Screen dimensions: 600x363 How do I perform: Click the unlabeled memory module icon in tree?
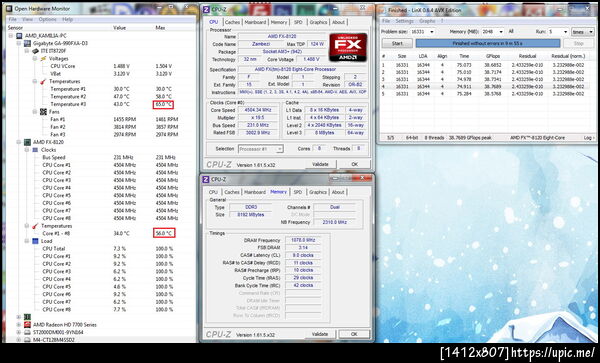[x=28, y=317]
